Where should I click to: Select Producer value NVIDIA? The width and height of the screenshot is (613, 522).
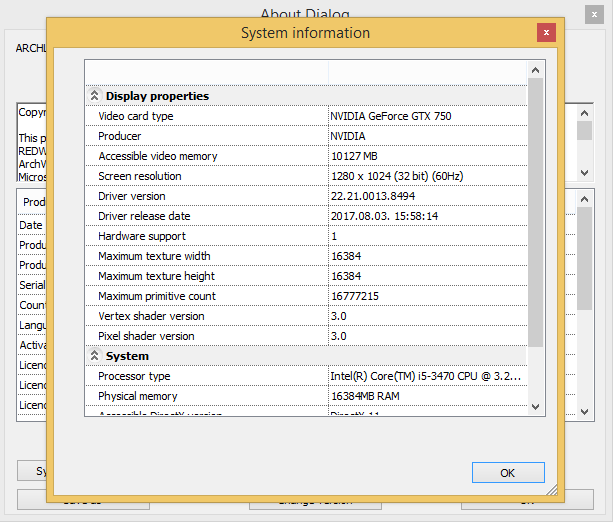[348, 136]
